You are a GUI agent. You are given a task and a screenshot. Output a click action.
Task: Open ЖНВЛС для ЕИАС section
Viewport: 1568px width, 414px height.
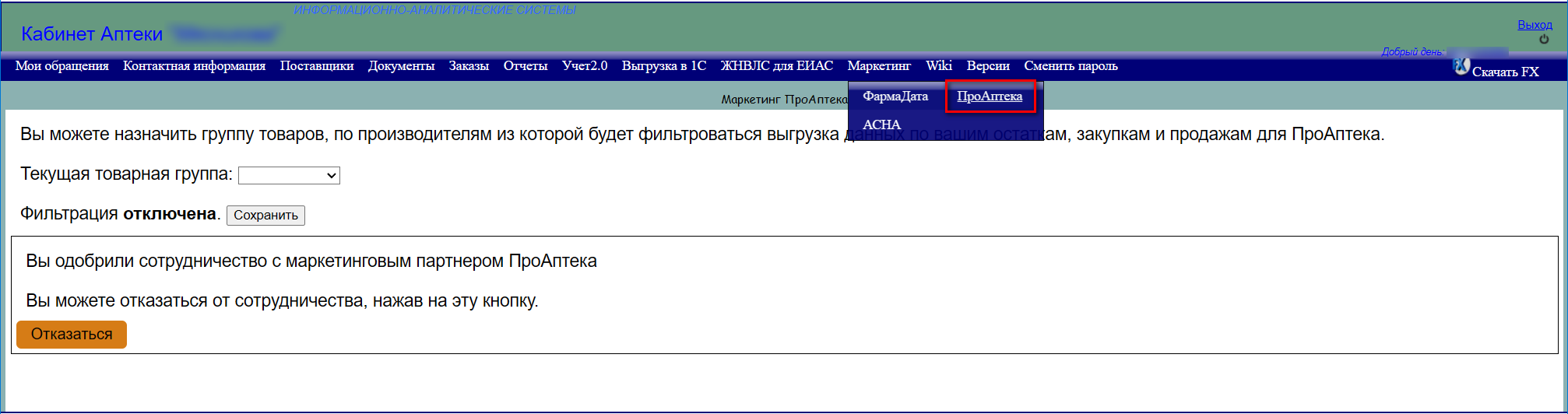tap(776, 66)
